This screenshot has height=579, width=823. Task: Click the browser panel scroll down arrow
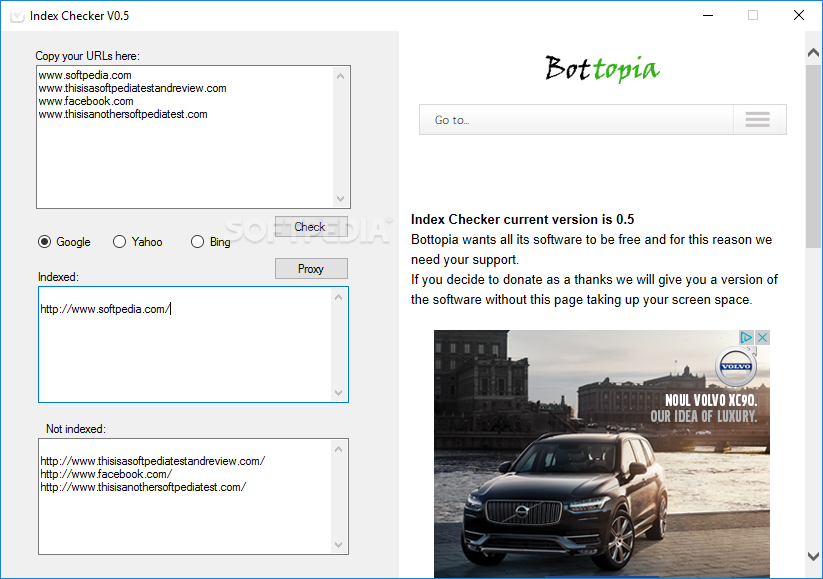[x=814, y=556]
